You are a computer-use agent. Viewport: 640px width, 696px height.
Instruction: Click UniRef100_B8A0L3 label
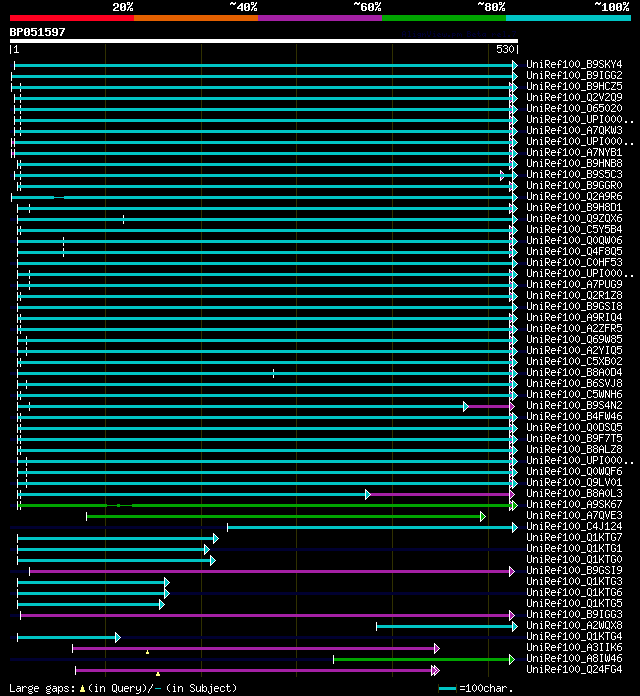pyautogui.click(x=574, y=494)
